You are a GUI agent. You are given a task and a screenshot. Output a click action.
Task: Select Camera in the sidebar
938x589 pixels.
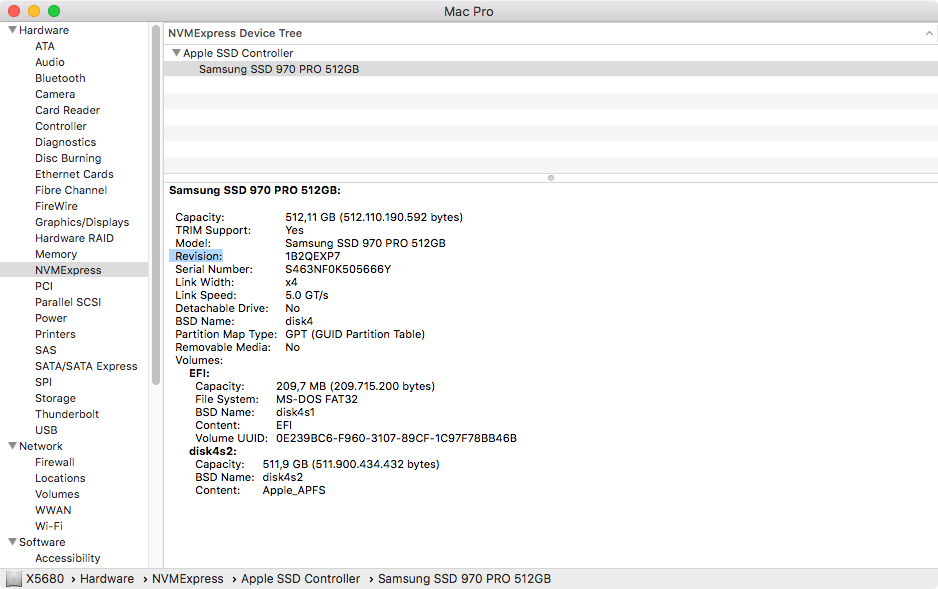pos(55,94)
